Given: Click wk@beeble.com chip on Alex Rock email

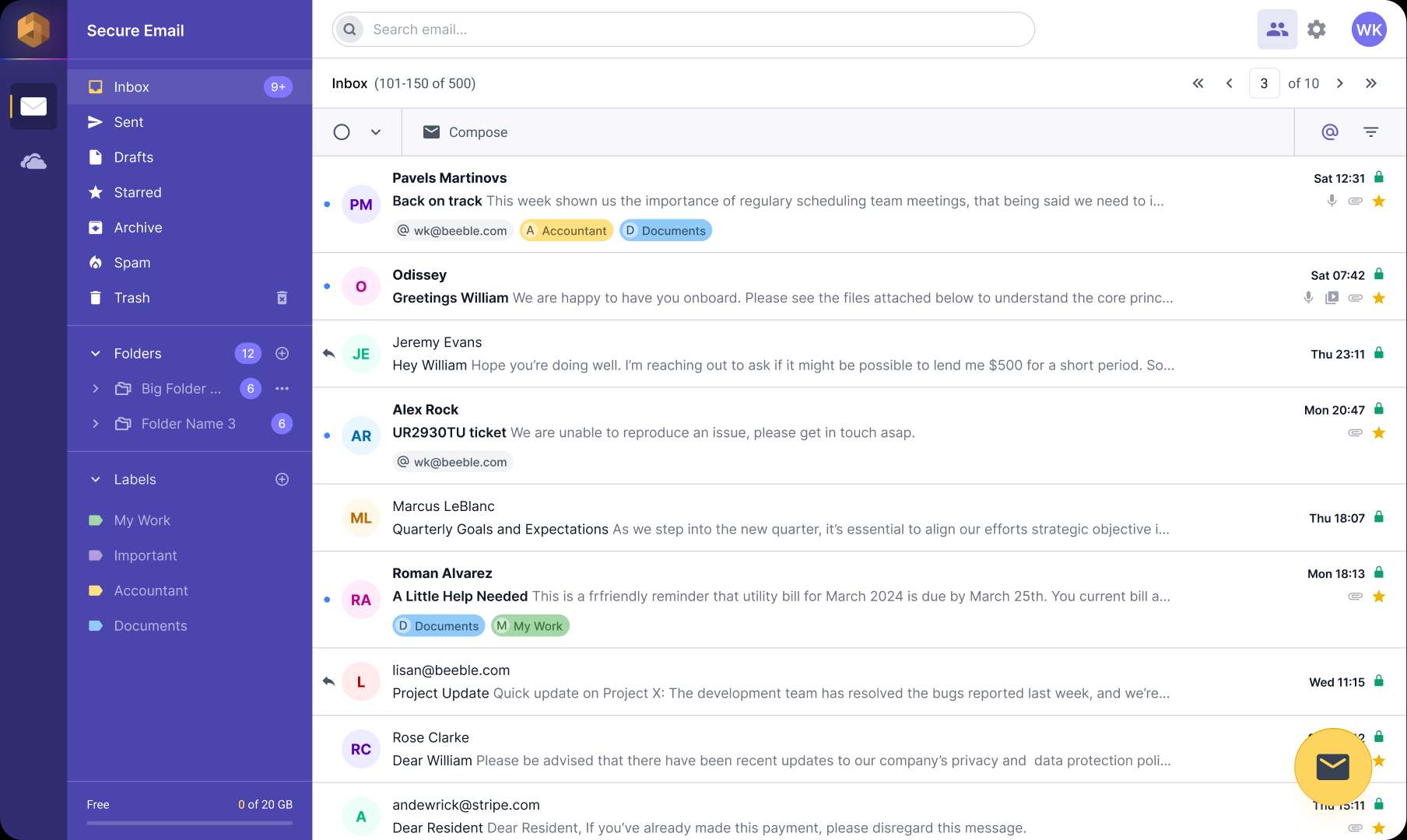Looking at the screenshot, I should tap(452, 462).
